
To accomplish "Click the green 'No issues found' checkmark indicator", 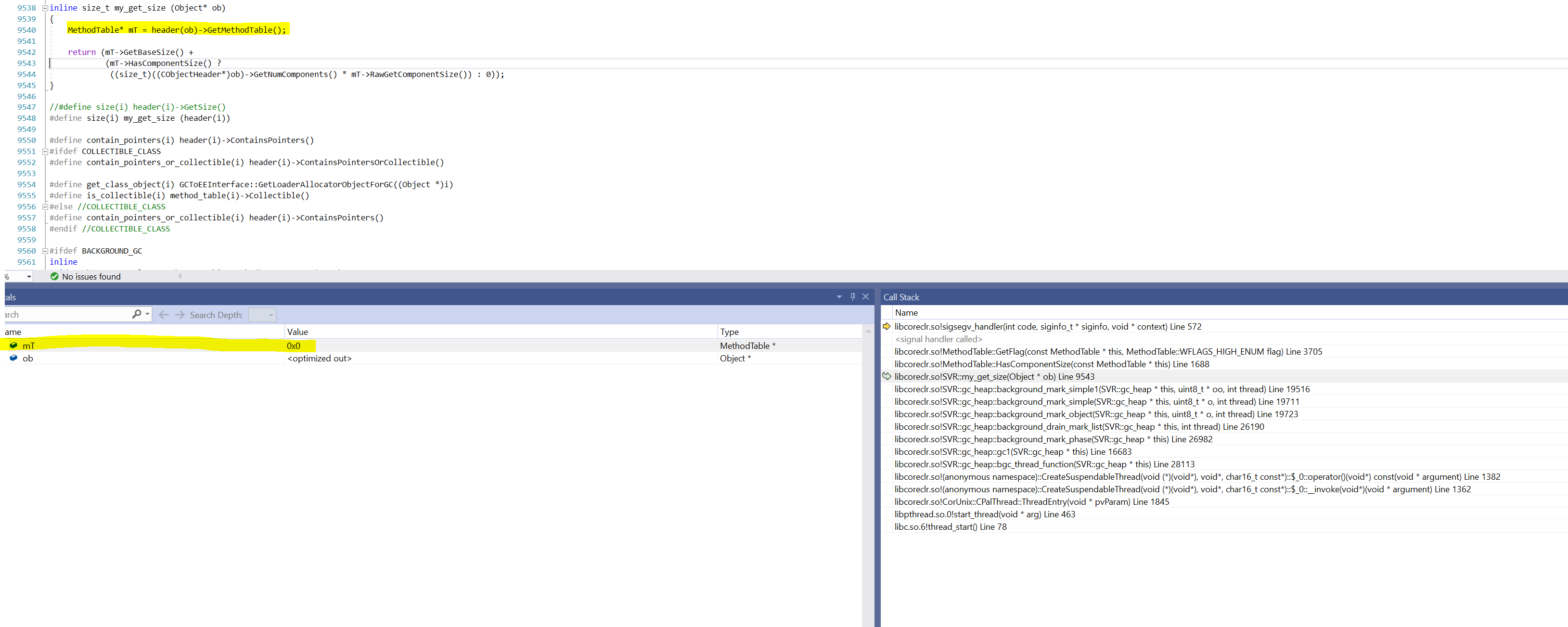I will click(54, 276).
